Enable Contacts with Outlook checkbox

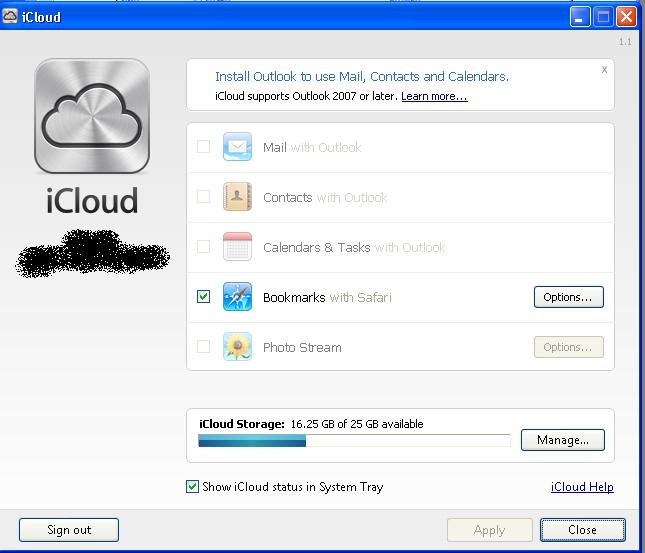(x=204, y=197)
